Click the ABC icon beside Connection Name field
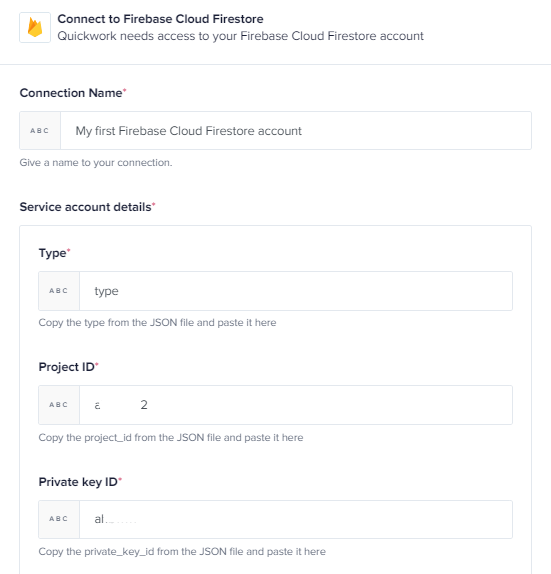 coord(40,131)
